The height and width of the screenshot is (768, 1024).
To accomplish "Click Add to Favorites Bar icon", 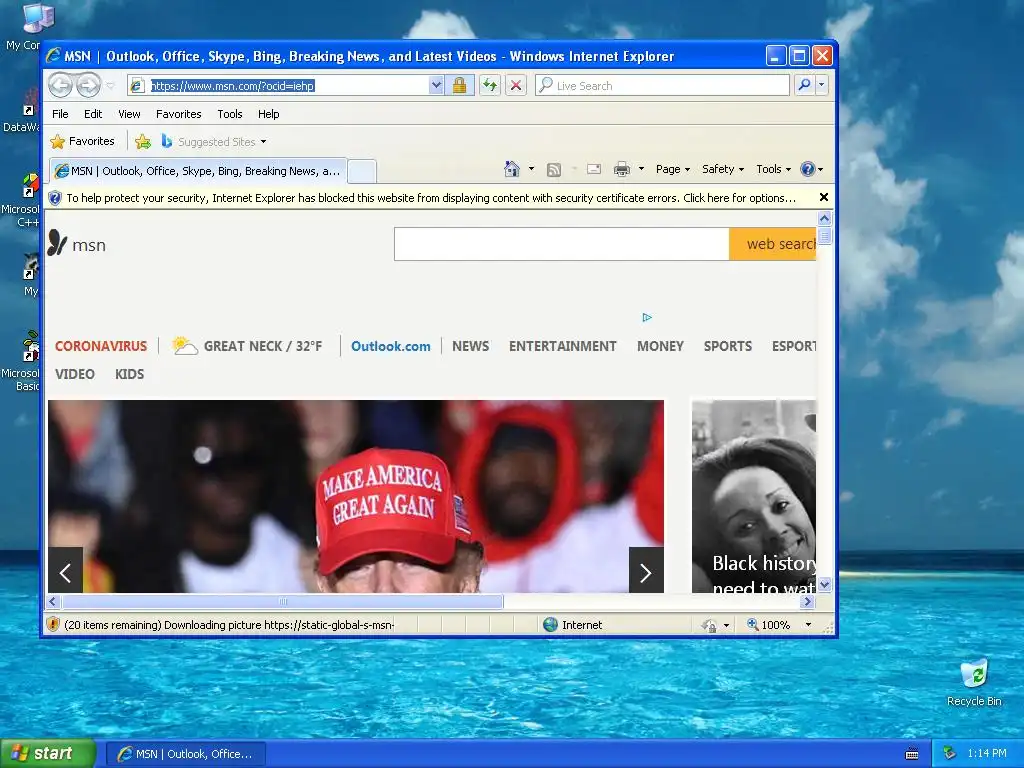I will click(142, 141).
